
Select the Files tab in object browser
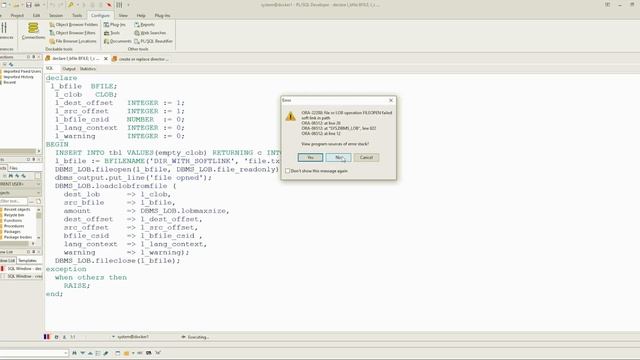pyautogui.click(x=14, y=168)
